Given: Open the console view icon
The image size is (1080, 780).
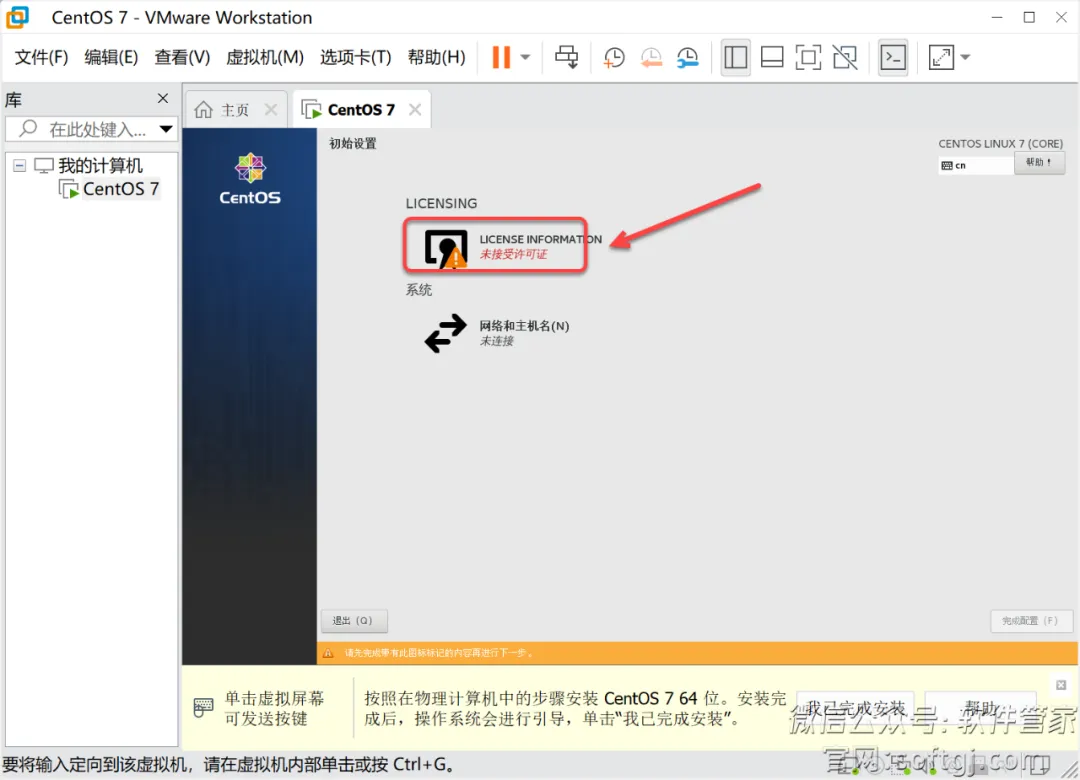Looking at the screenshot, I should 893,57.
